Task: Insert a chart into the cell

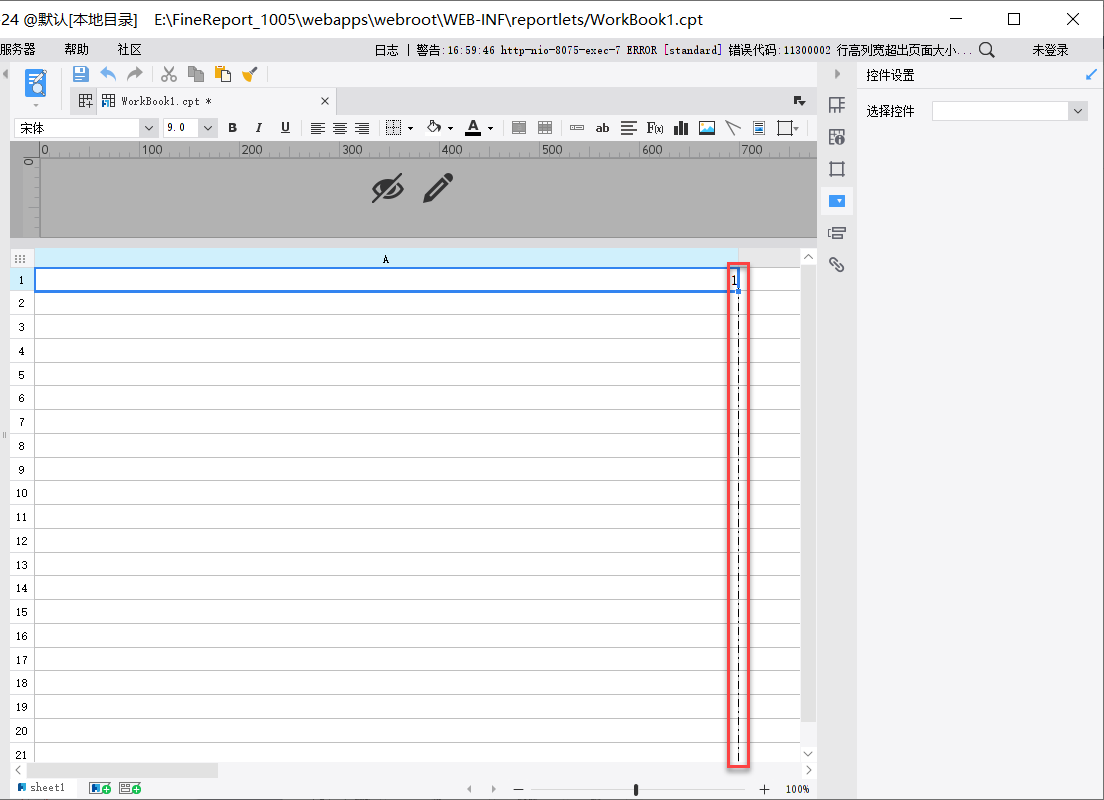Action: (x=681, y=127)
